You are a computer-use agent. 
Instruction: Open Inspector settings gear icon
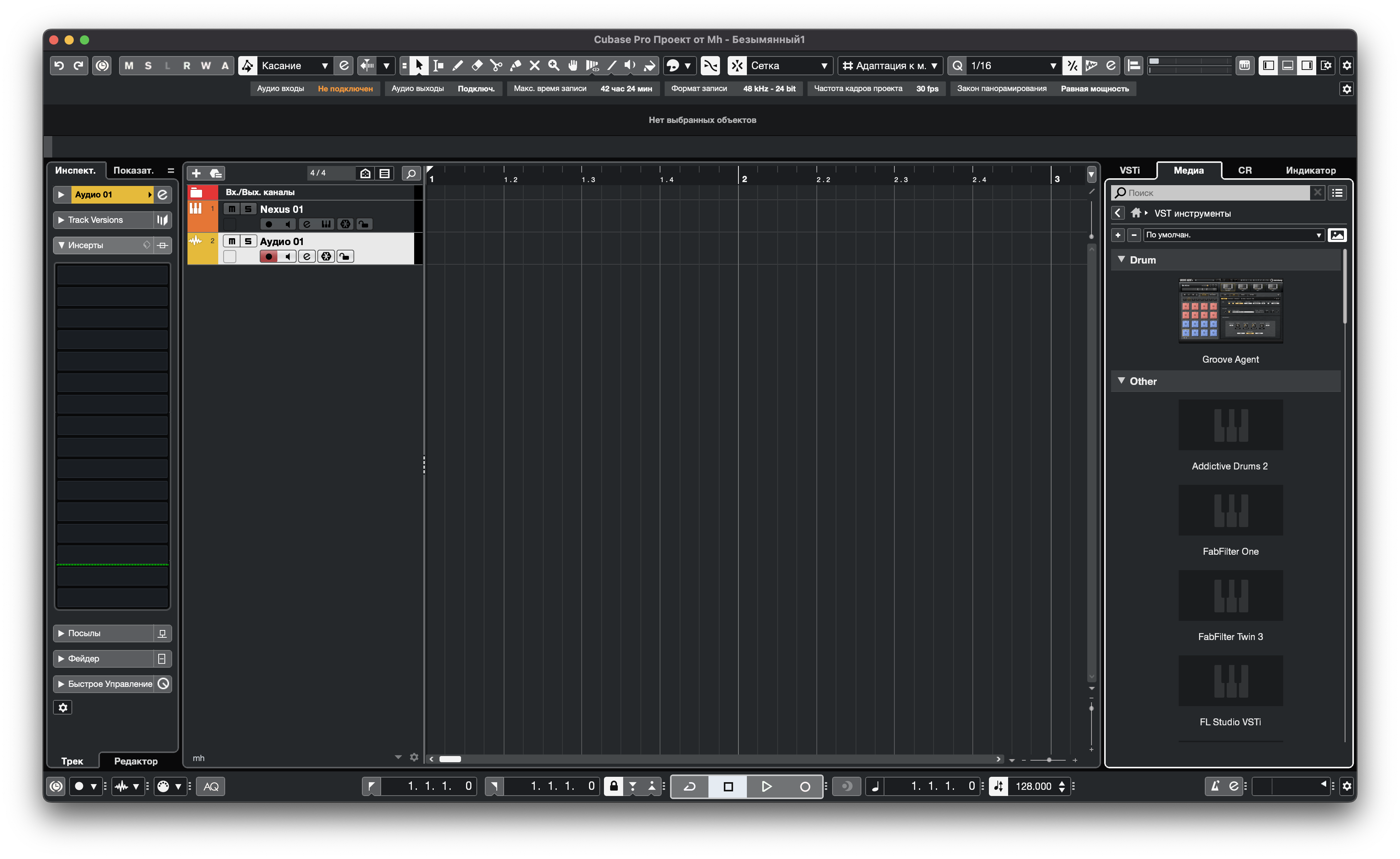coord(63,707)
